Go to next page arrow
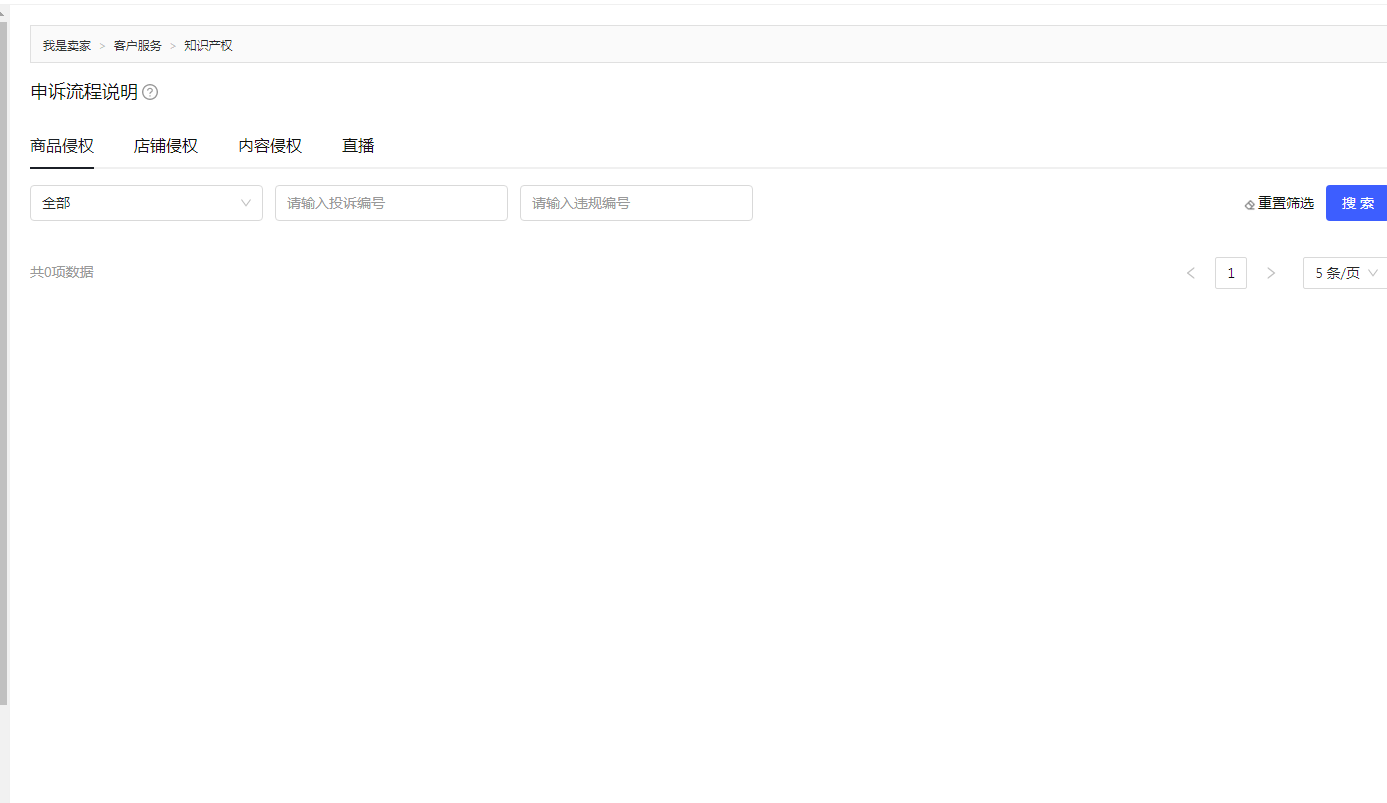Image resolution: width=1387 pixels, height=803 pixels. (x=1271, y=273)
